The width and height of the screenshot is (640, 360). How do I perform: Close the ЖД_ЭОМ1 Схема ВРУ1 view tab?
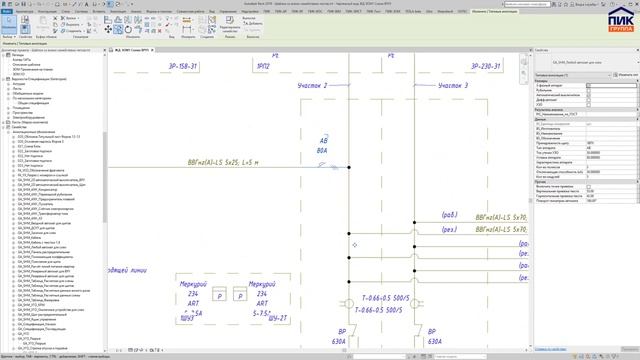pyautogui.click(x=152, y=50)
